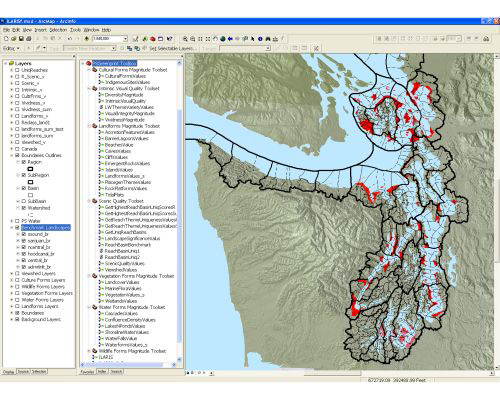Screen dimensions: 500x400
Task: Select the Identify tool
Action: pos(260,39)
